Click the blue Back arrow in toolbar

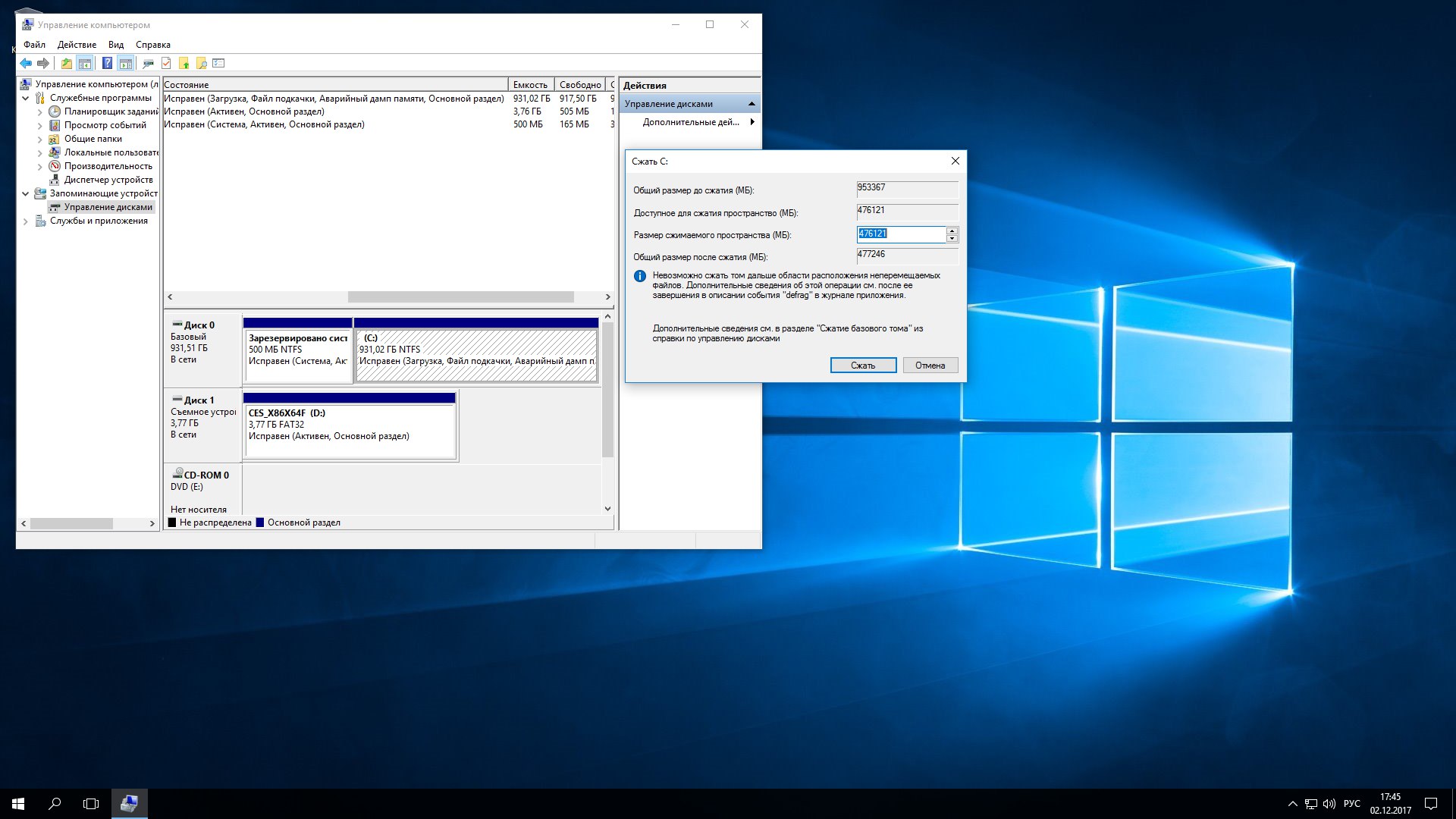26,64
